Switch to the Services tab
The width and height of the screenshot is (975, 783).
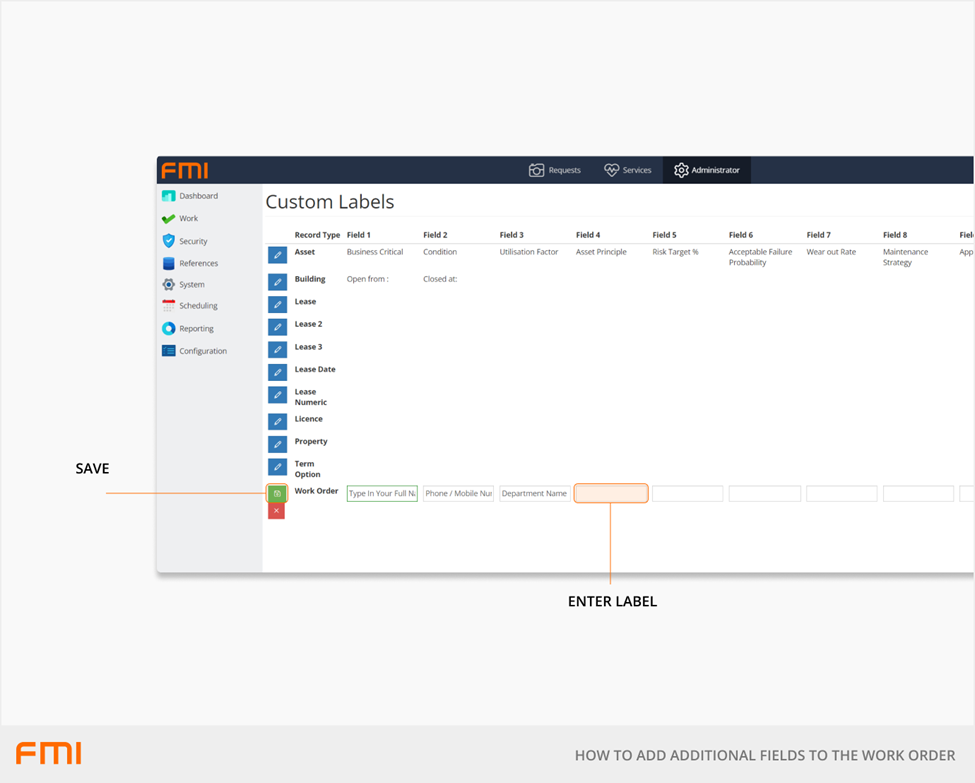(x=628, y=170)
